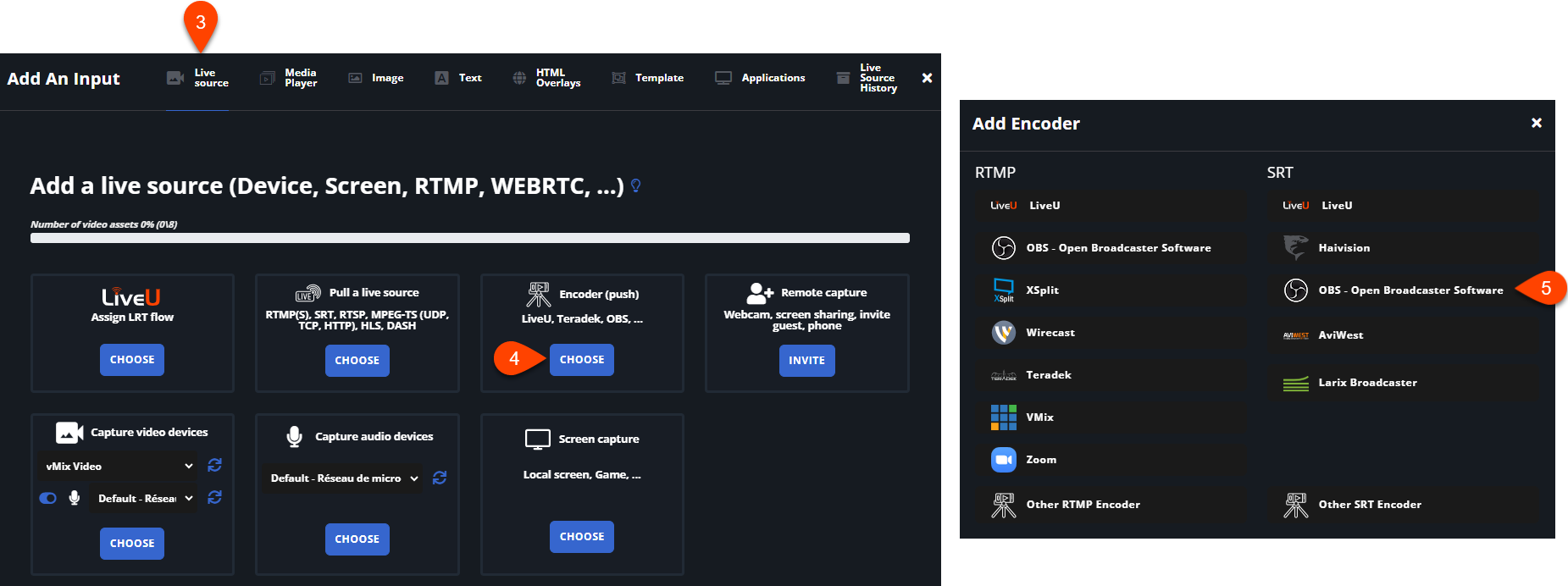Image resolution: width=1568 pixels, height=586 pixels.
Task: Click the Encoder (push) camera icon
Action: click(x=539, y=295)
